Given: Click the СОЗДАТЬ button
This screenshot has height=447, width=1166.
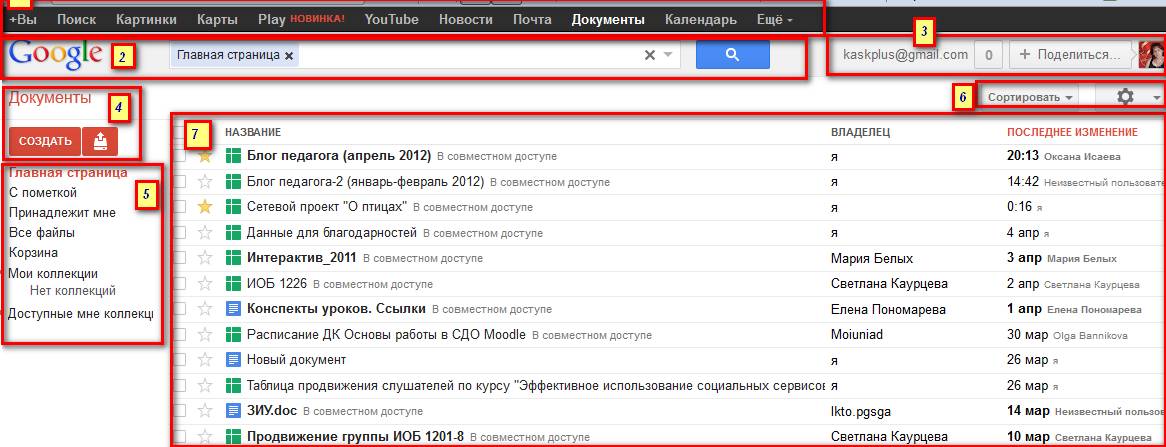Looking at the screenshot, I should (x=45, y=141).
